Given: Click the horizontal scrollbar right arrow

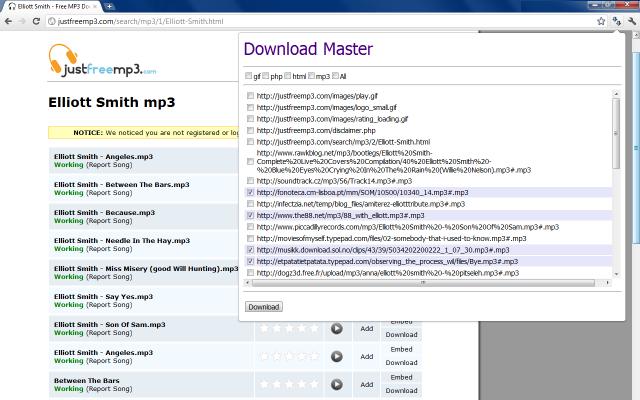Looking at the screenshot, I should pyautogui.click(x=608, y=282).
